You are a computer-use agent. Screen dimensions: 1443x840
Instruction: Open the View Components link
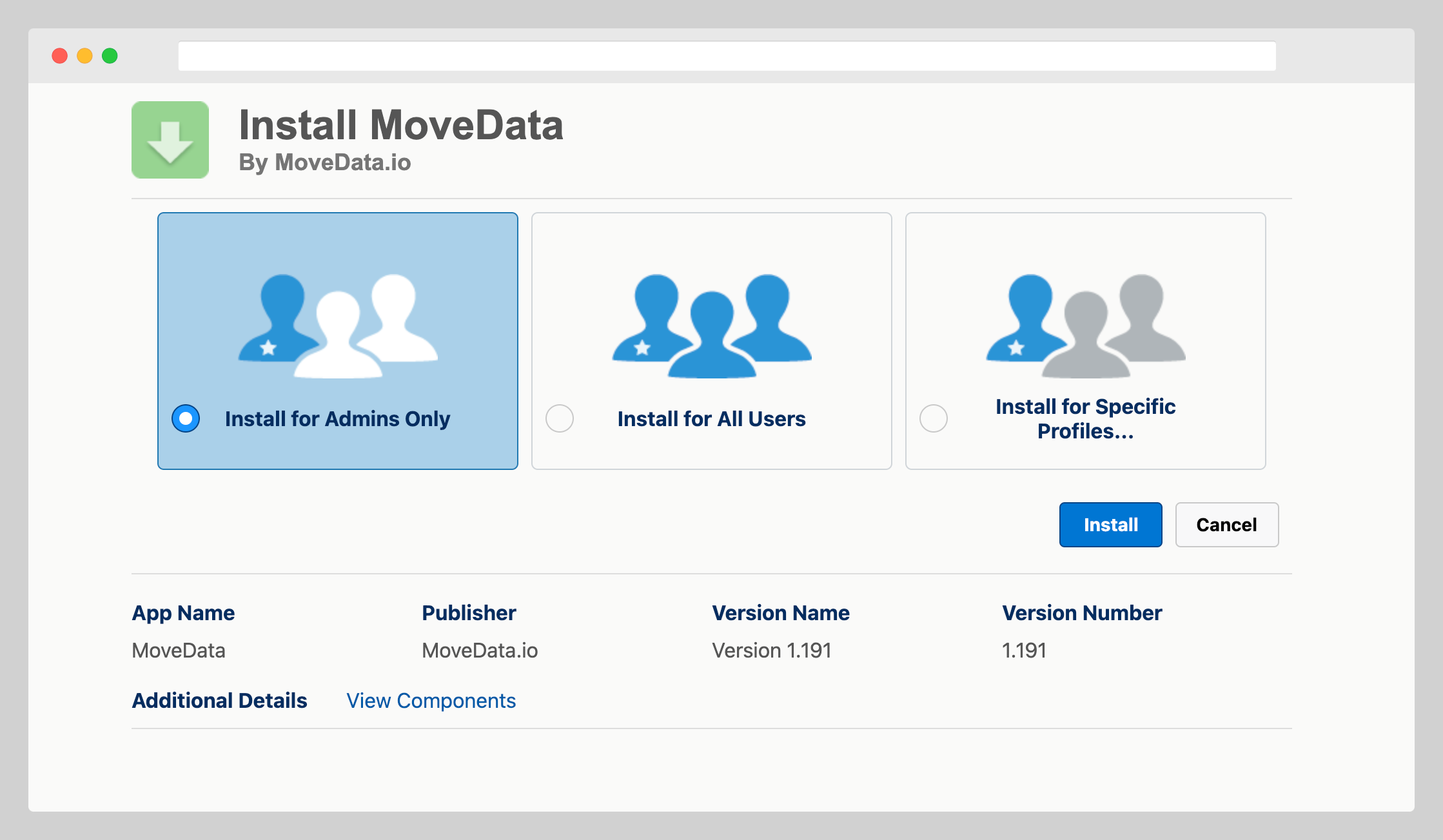pyautogui.click(x=431, y=701)
